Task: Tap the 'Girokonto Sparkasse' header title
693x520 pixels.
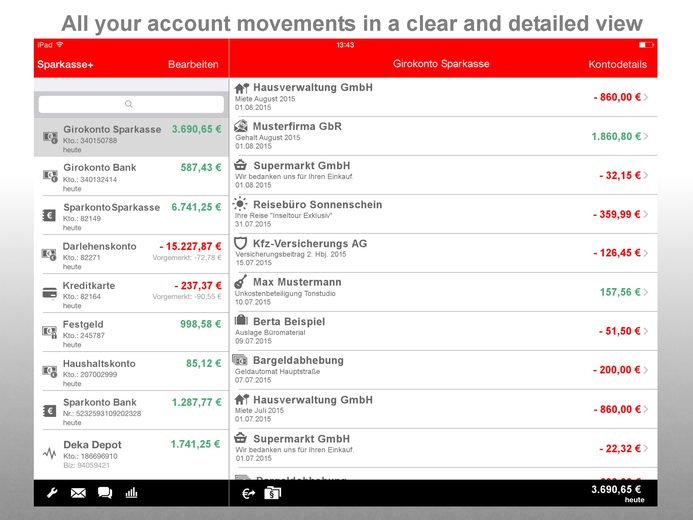Action: click(x=441, y=64)
